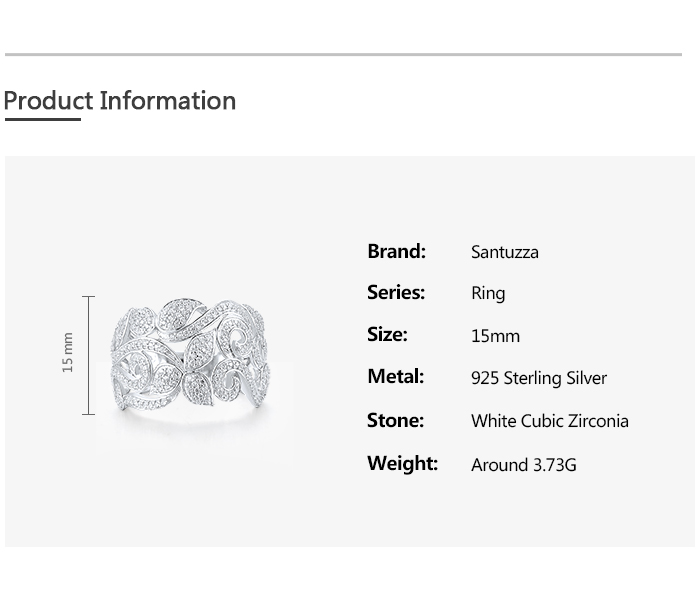Click the dark underline below the heading
Viewport: 700px width, 607px height.
point(42,119)
